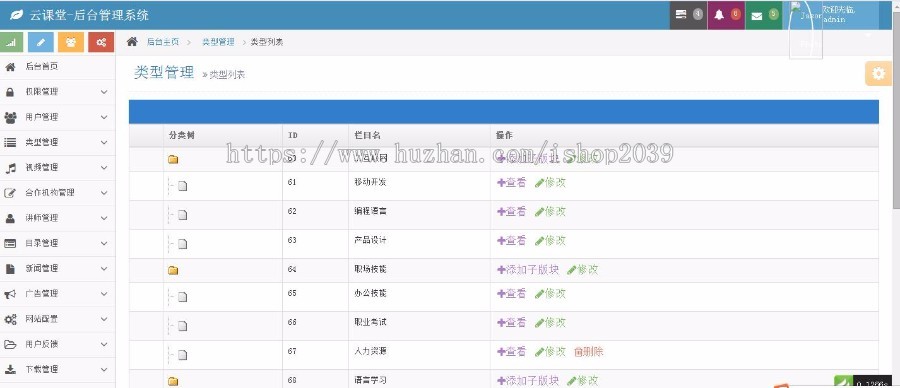
Task: Go to 后台首页 in sidebar
Action: pos(57,67)
